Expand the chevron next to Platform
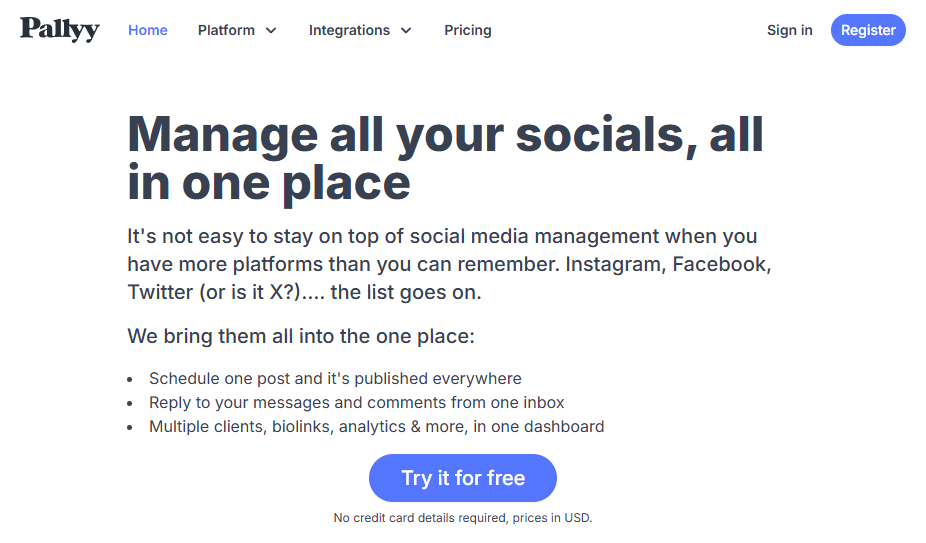Image resolution: width=926 pixels, height=543 pixels. pyautogui.click(x=271, y=31)
